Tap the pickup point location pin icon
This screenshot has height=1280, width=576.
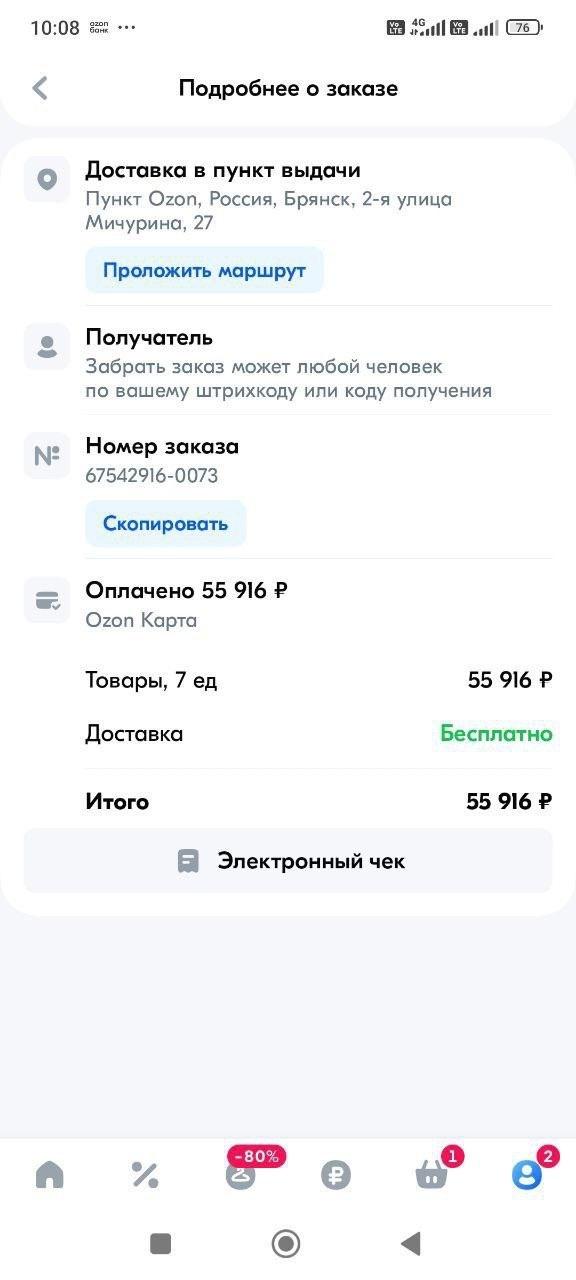pyautogui.click(x=47, y=180)
